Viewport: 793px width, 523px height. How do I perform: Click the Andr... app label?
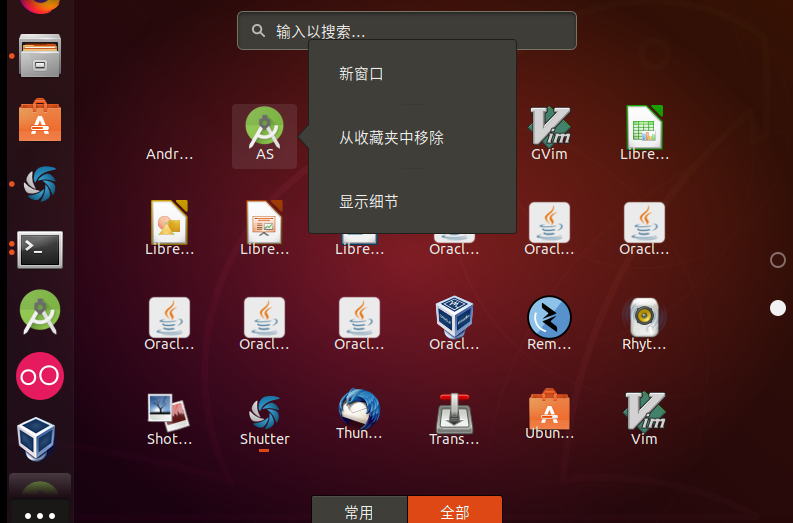coord(169,154)
